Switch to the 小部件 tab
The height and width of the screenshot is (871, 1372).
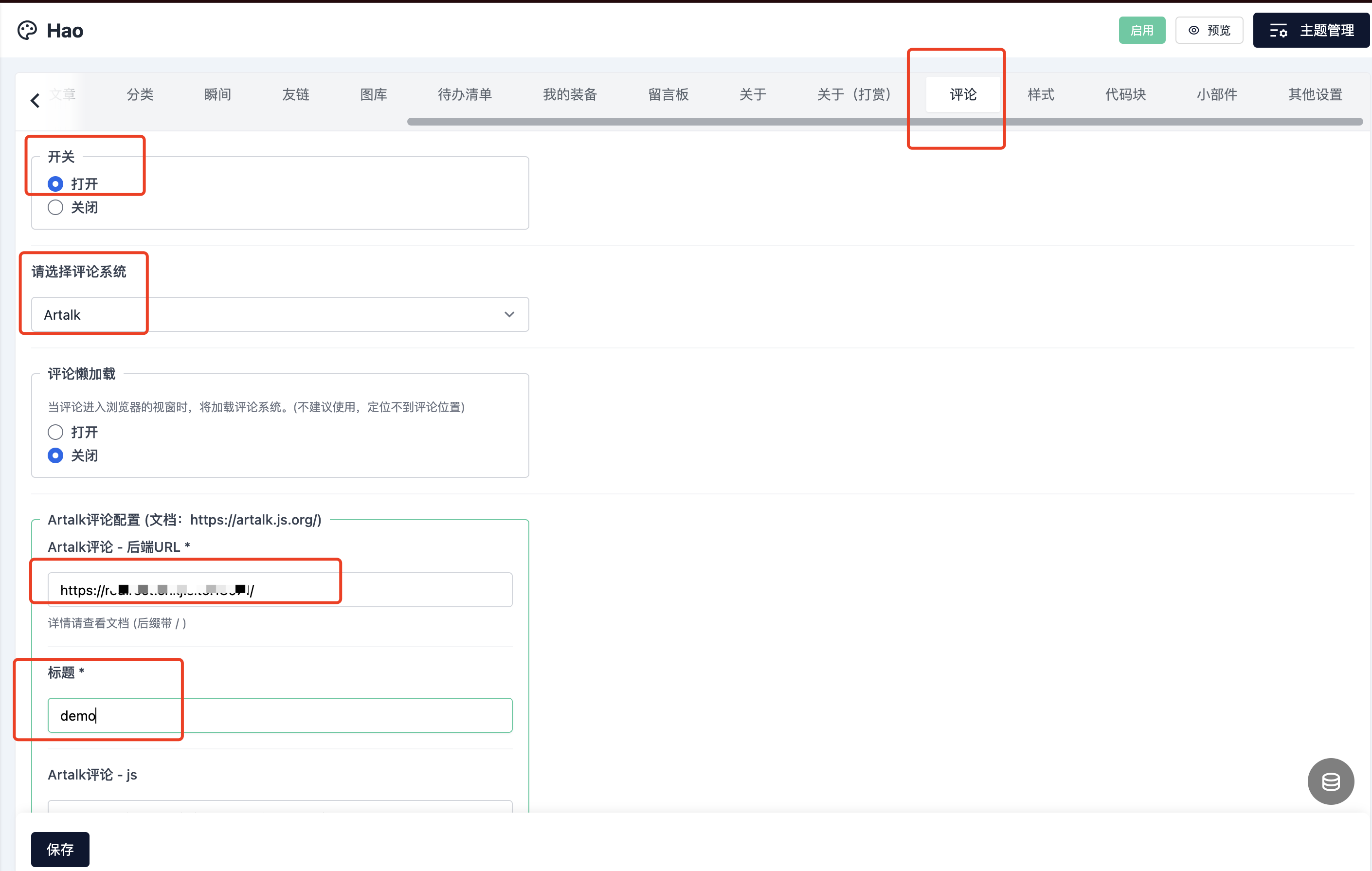coord(1216,94)
